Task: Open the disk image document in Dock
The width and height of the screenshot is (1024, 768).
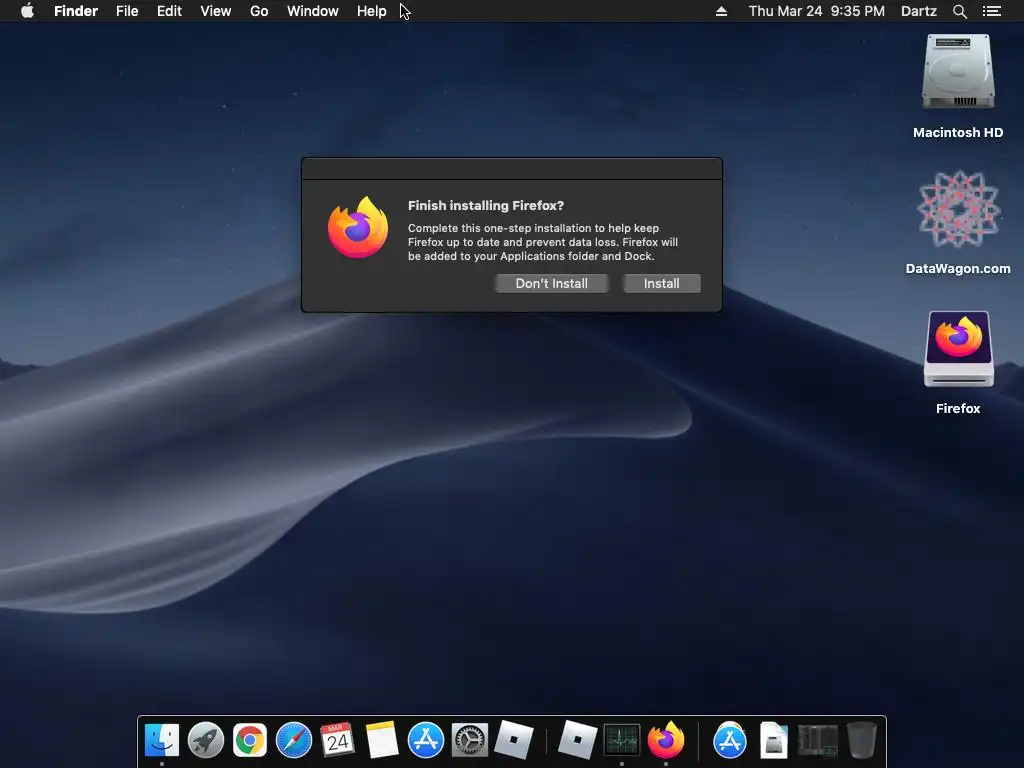Action: coord(774,740)
